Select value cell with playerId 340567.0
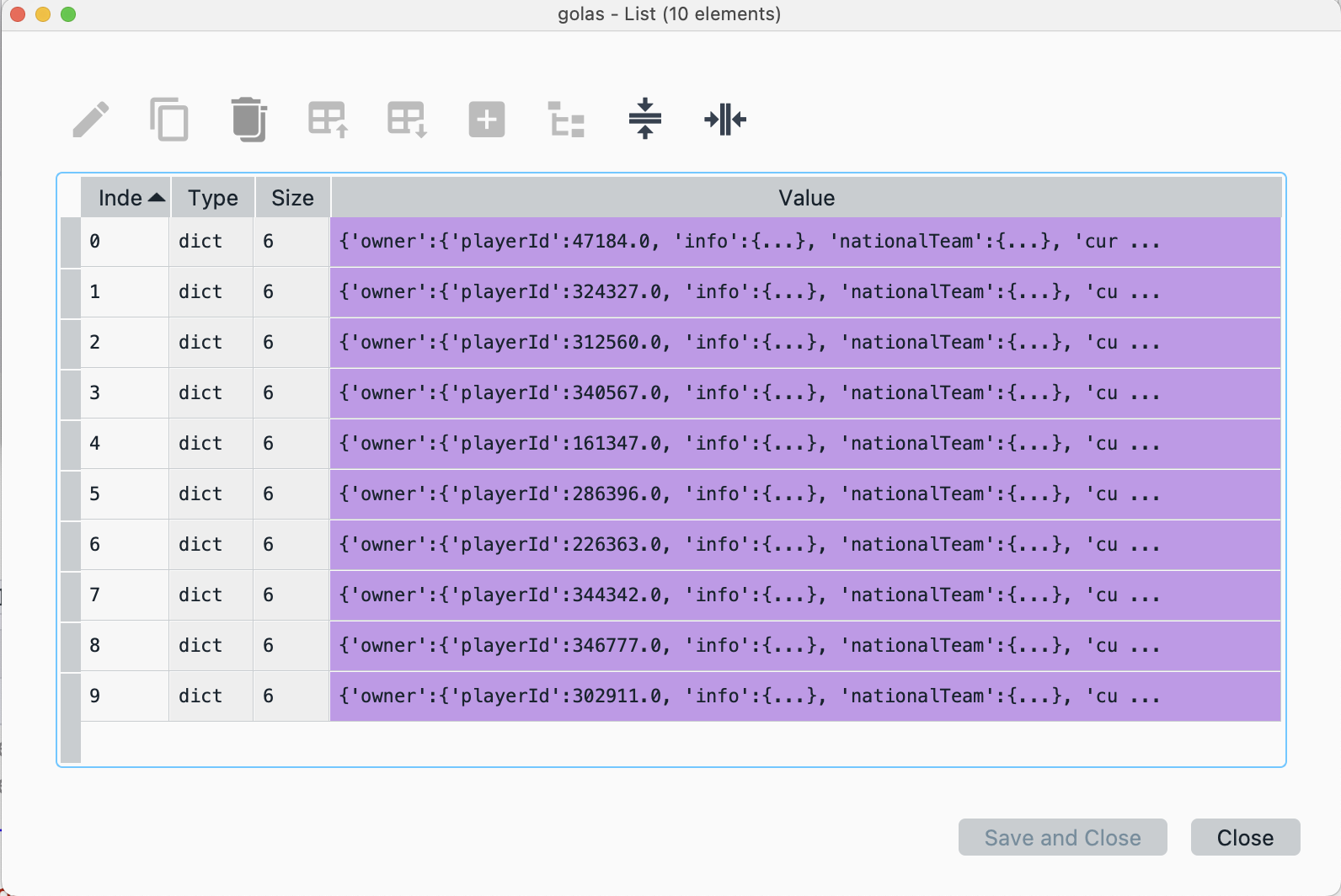The height and width of the screenshot is (896, 1341). click(804, 393)
